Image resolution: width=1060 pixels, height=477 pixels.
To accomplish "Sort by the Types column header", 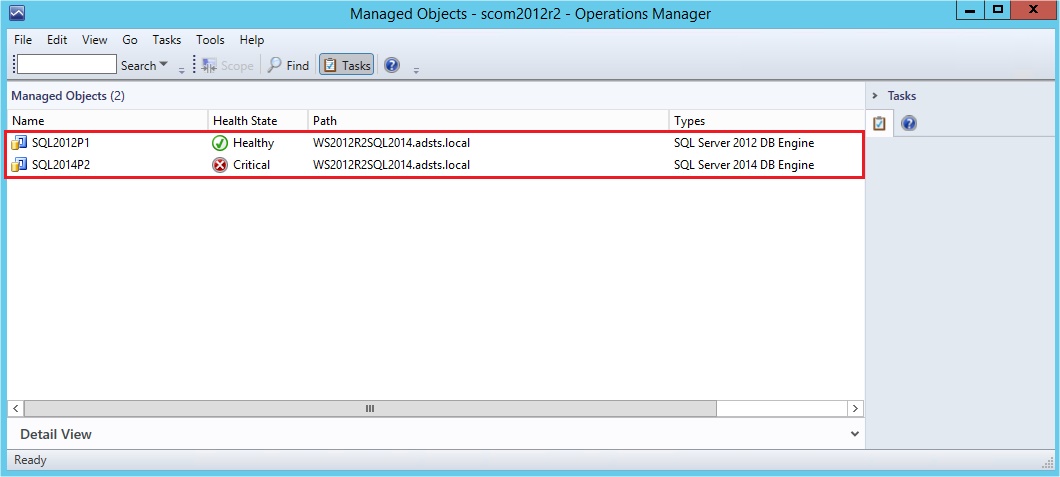I will coord(767,121).
